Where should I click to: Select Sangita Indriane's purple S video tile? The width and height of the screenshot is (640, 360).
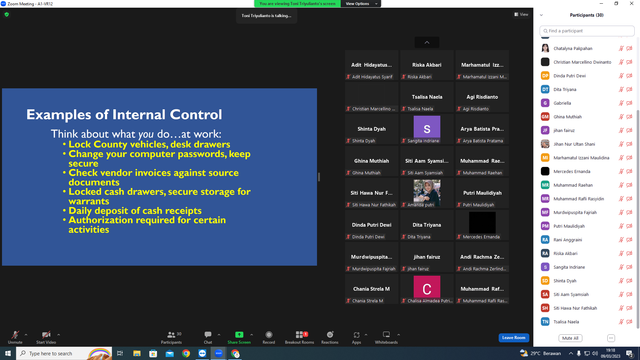427,129
